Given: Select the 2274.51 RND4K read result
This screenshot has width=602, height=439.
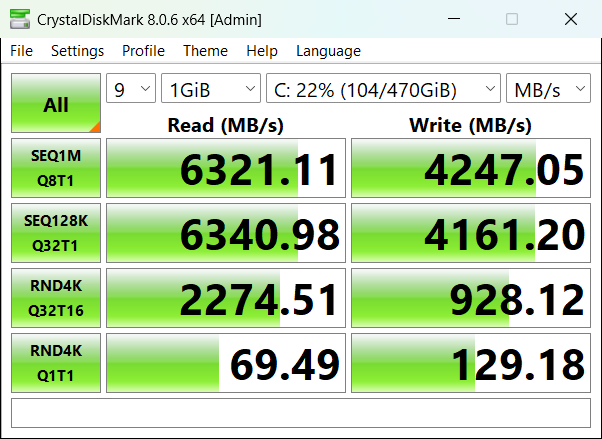Looking at the screenshot, I should (226, 298).
